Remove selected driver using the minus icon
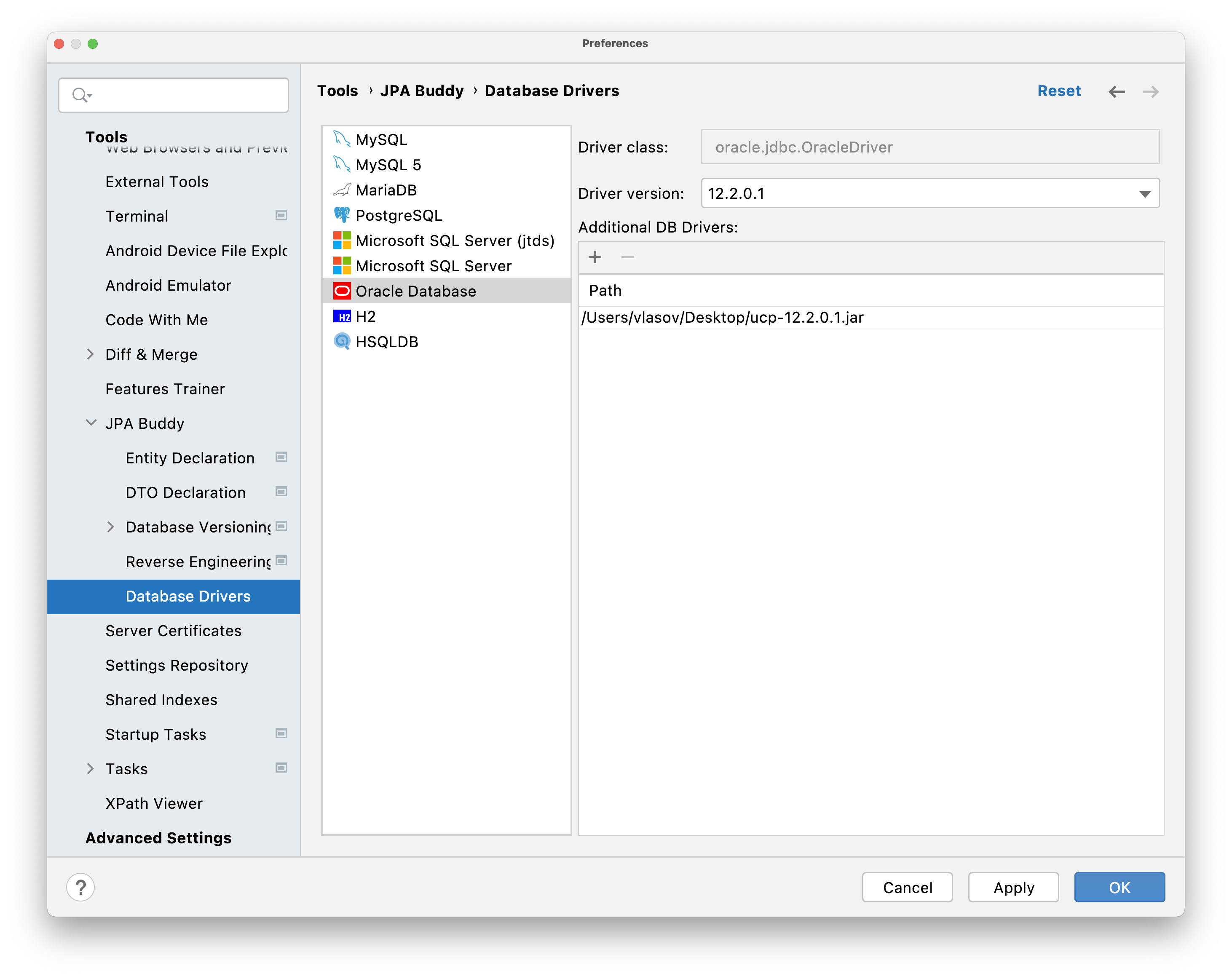 click(x=627, y=257)
